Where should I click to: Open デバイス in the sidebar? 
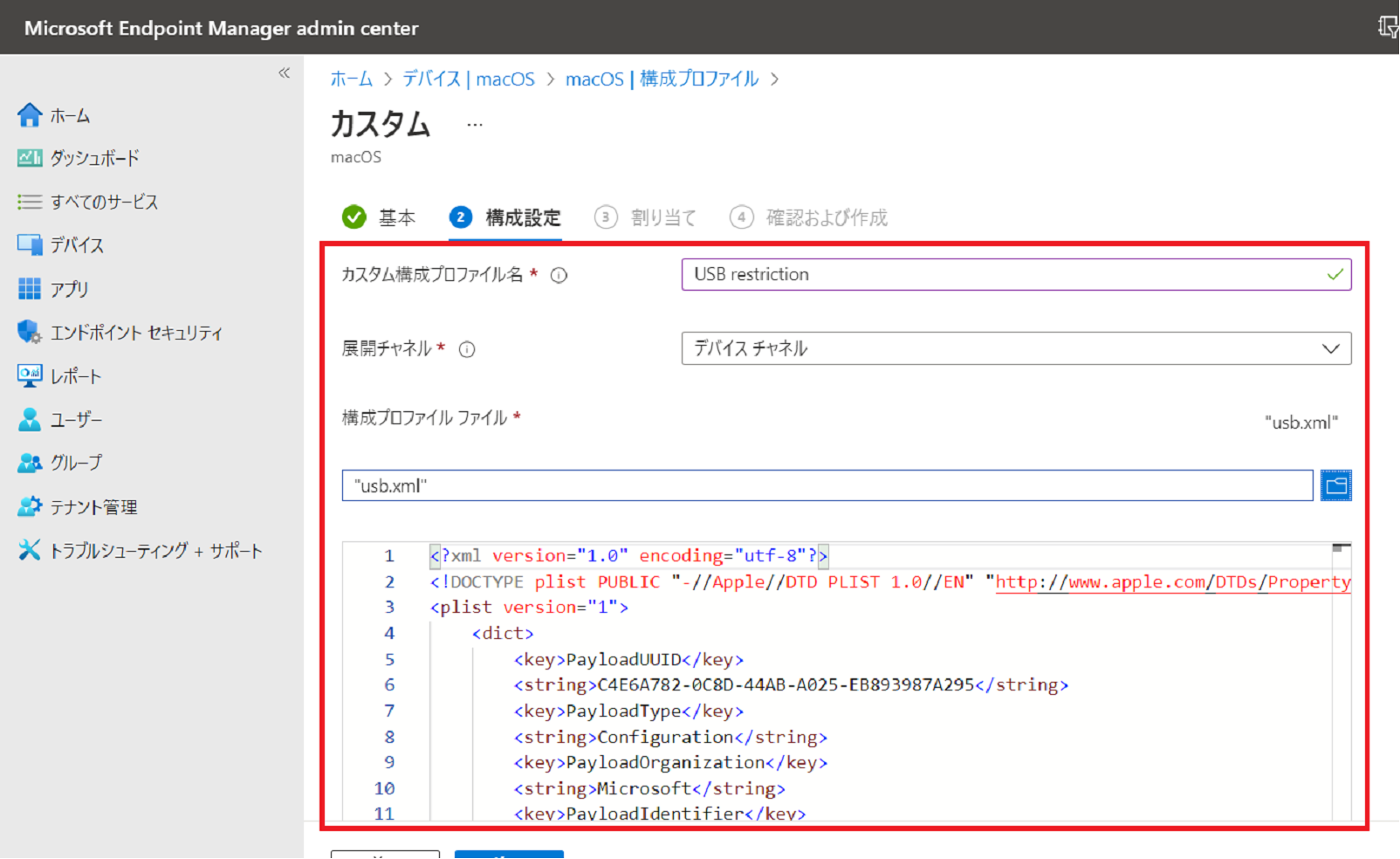coord(77,245)
